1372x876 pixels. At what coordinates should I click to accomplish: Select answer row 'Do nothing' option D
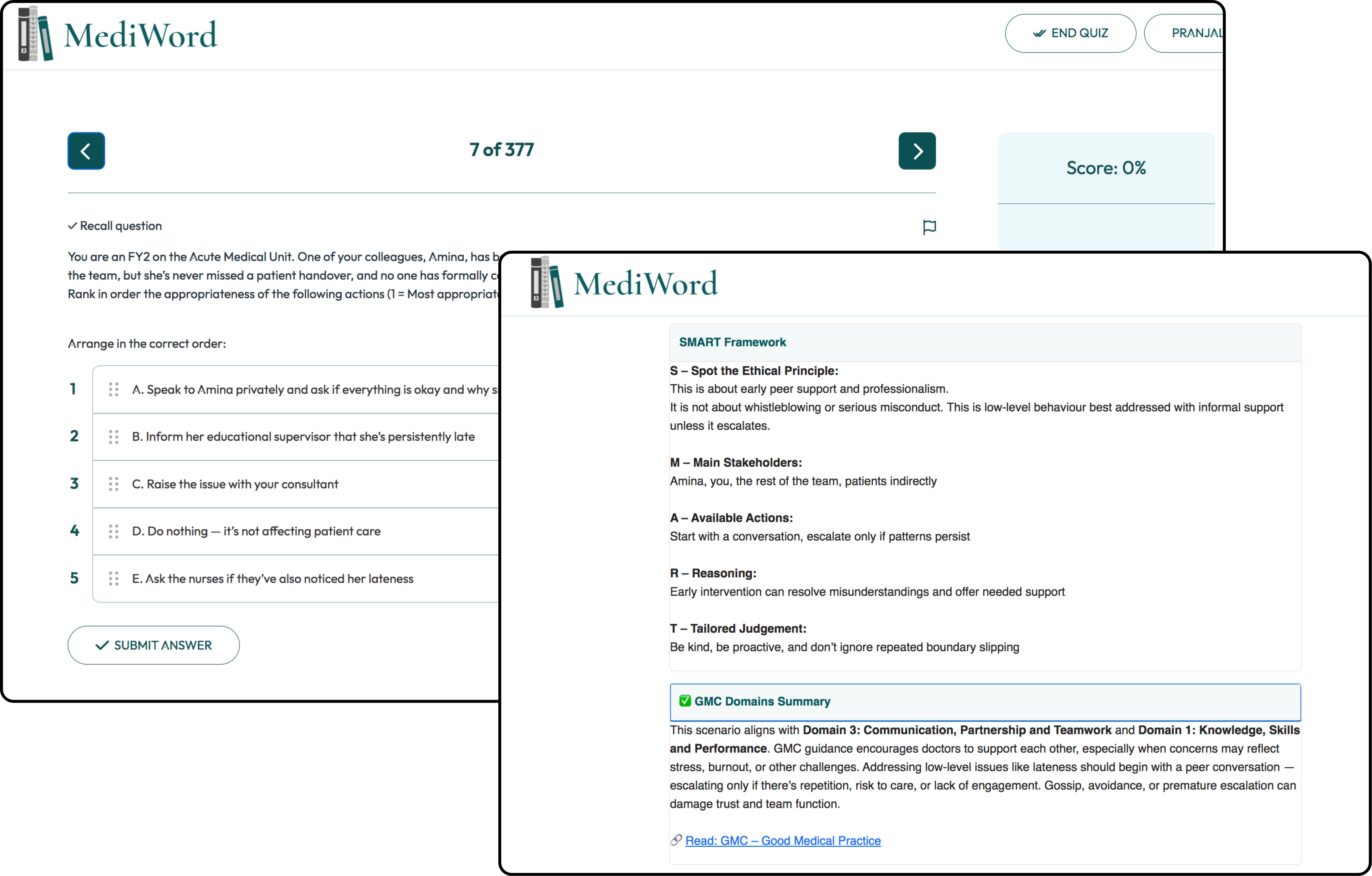(256, 531)
